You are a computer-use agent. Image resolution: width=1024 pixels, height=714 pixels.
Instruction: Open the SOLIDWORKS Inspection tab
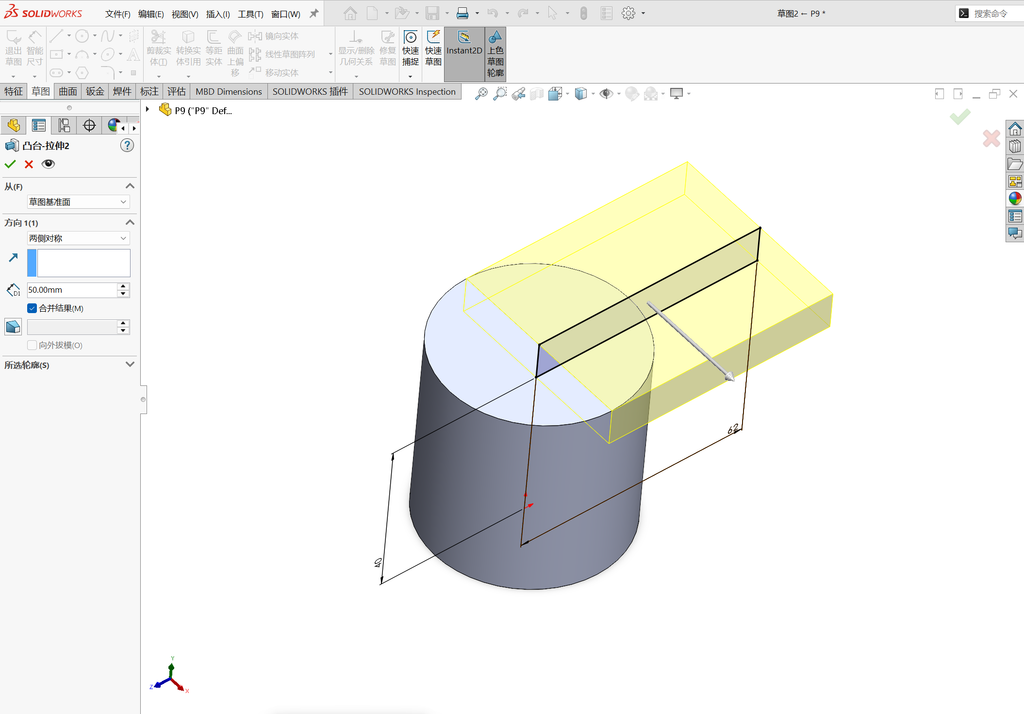pos(407,91)
